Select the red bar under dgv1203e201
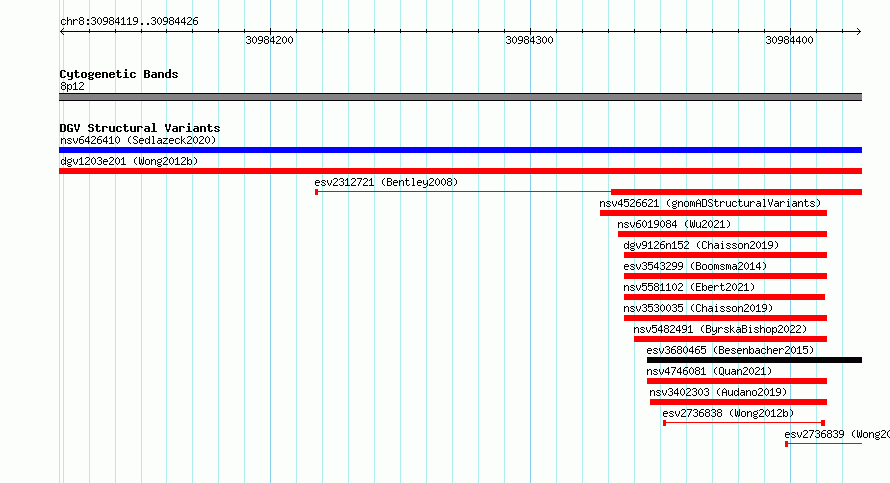Image resolution: width=890 pixels, height=483 pixels. tap(460, 171)
